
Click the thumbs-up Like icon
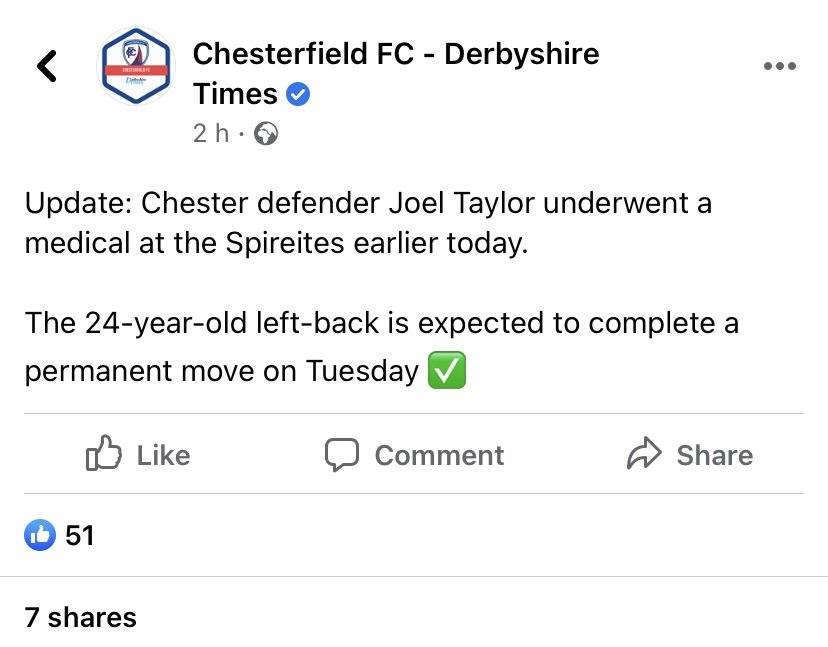[104, 453]
